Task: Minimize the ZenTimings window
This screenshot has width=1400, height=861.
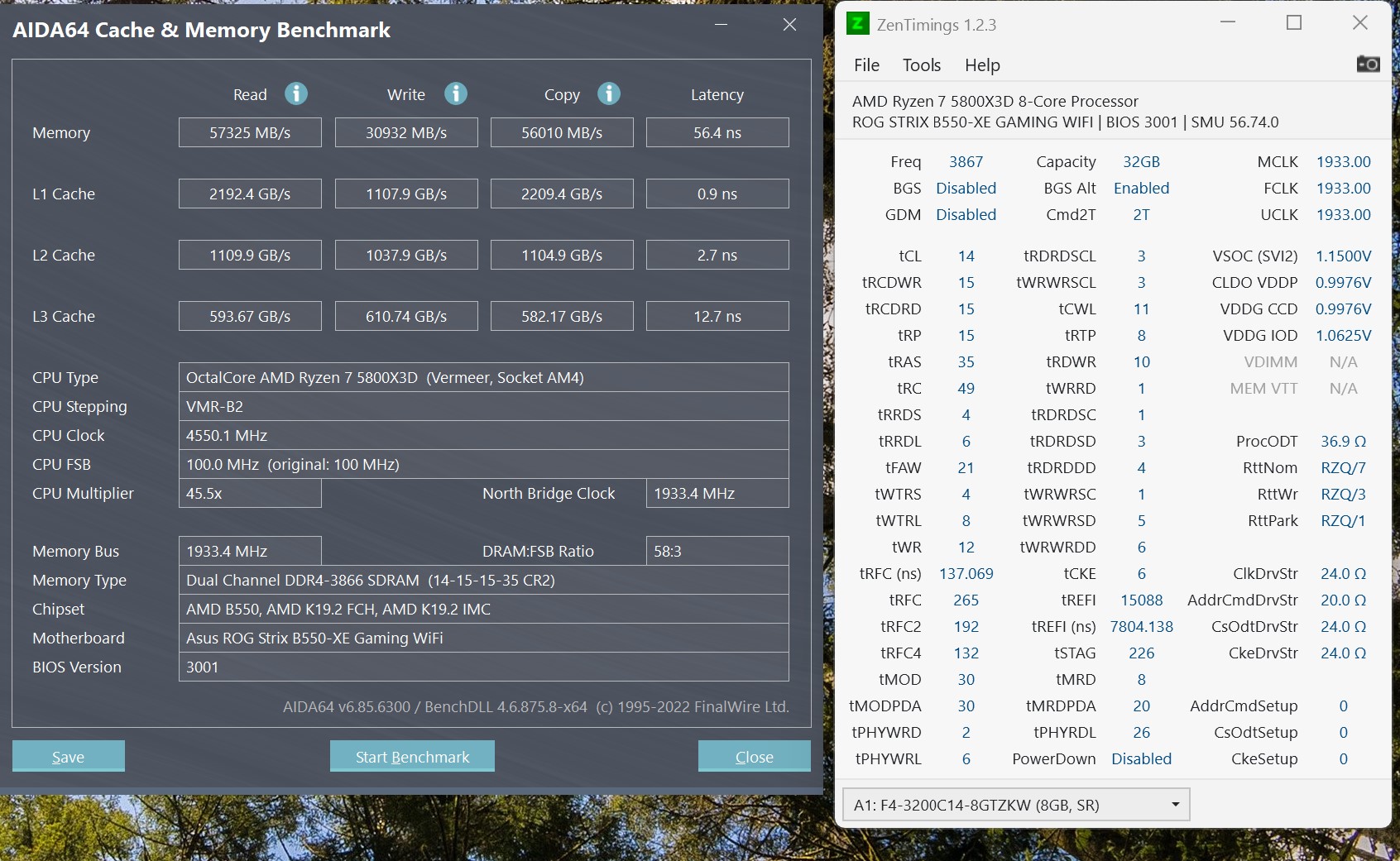Action: (x=1228, y=22)
